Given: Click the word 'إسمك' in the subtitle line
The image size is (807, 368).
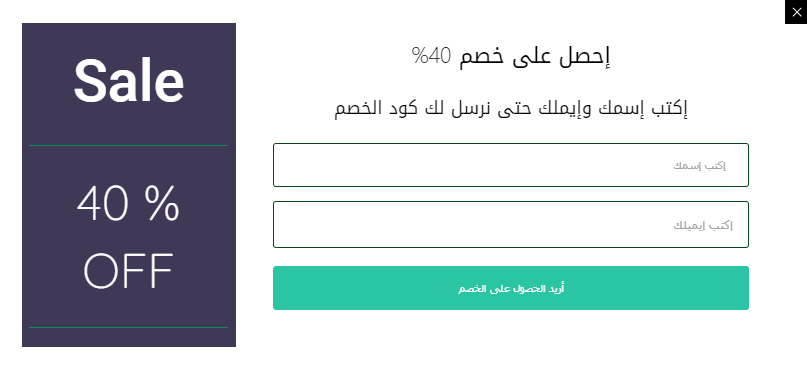Looking at the screenshot, I should [x=622, y=109].
